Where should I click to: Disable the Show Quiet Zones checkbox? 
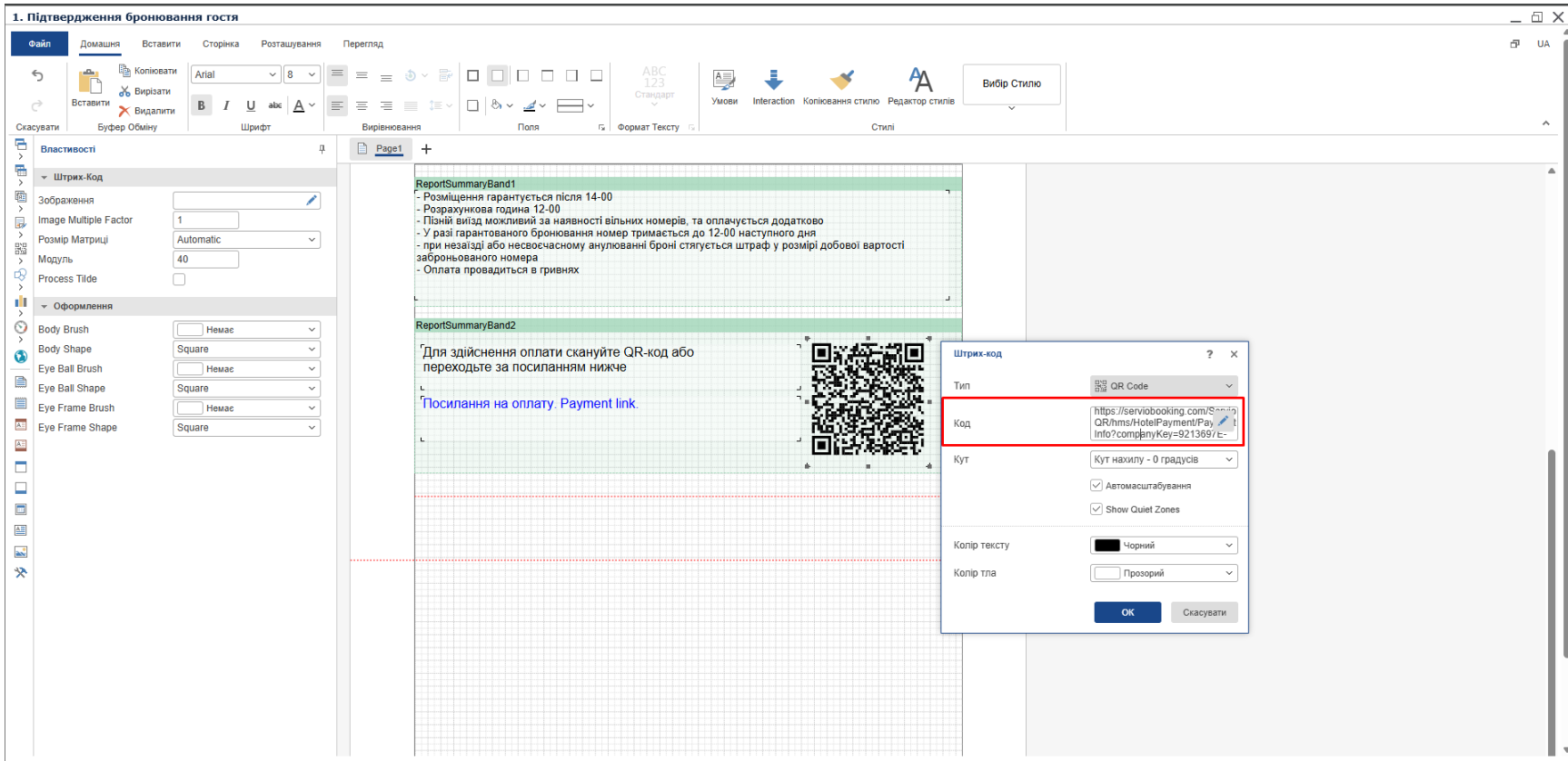[1097, 509]
